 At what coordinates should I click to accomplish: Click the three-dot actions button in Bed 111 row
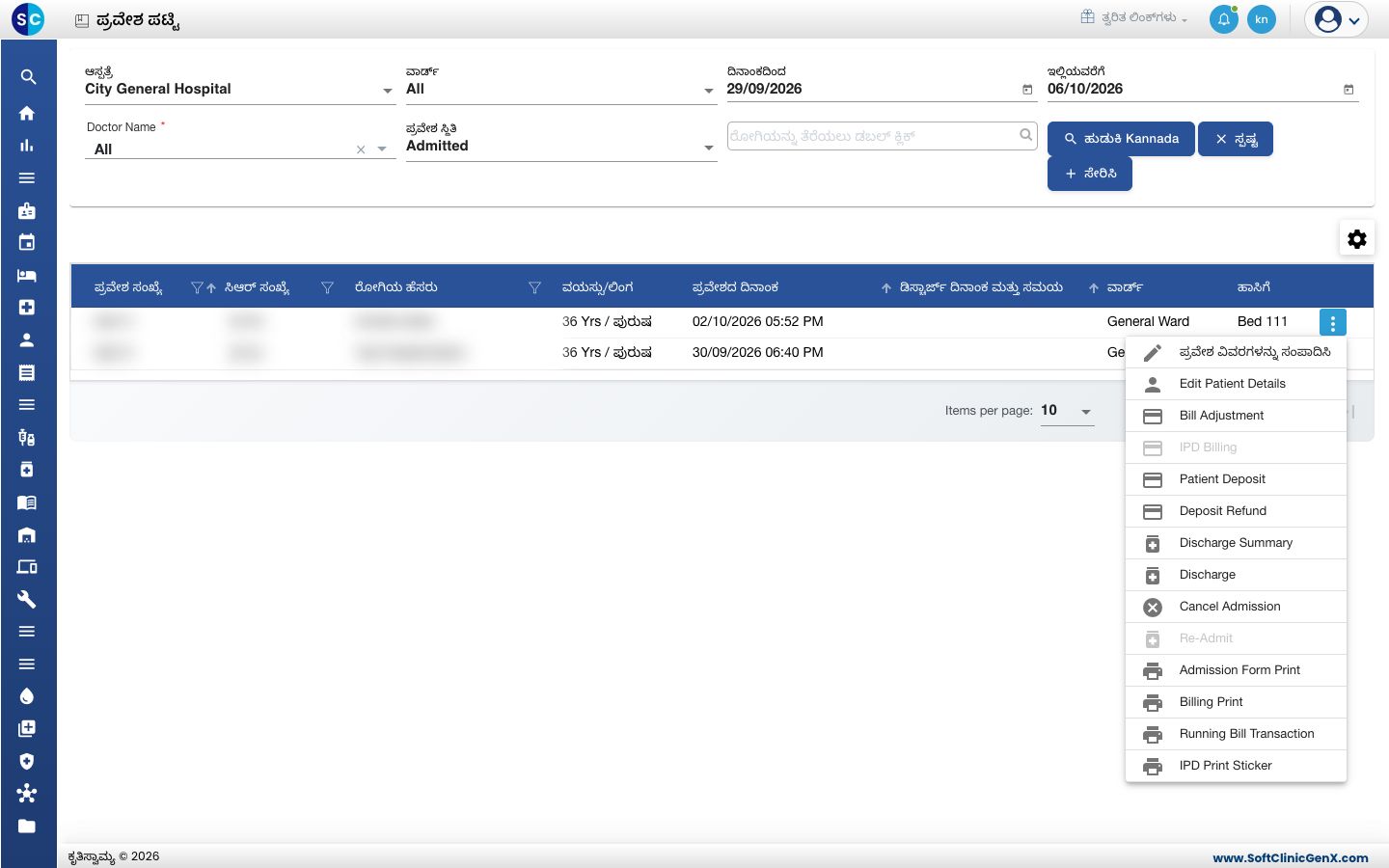click(x=1332, y=322)
